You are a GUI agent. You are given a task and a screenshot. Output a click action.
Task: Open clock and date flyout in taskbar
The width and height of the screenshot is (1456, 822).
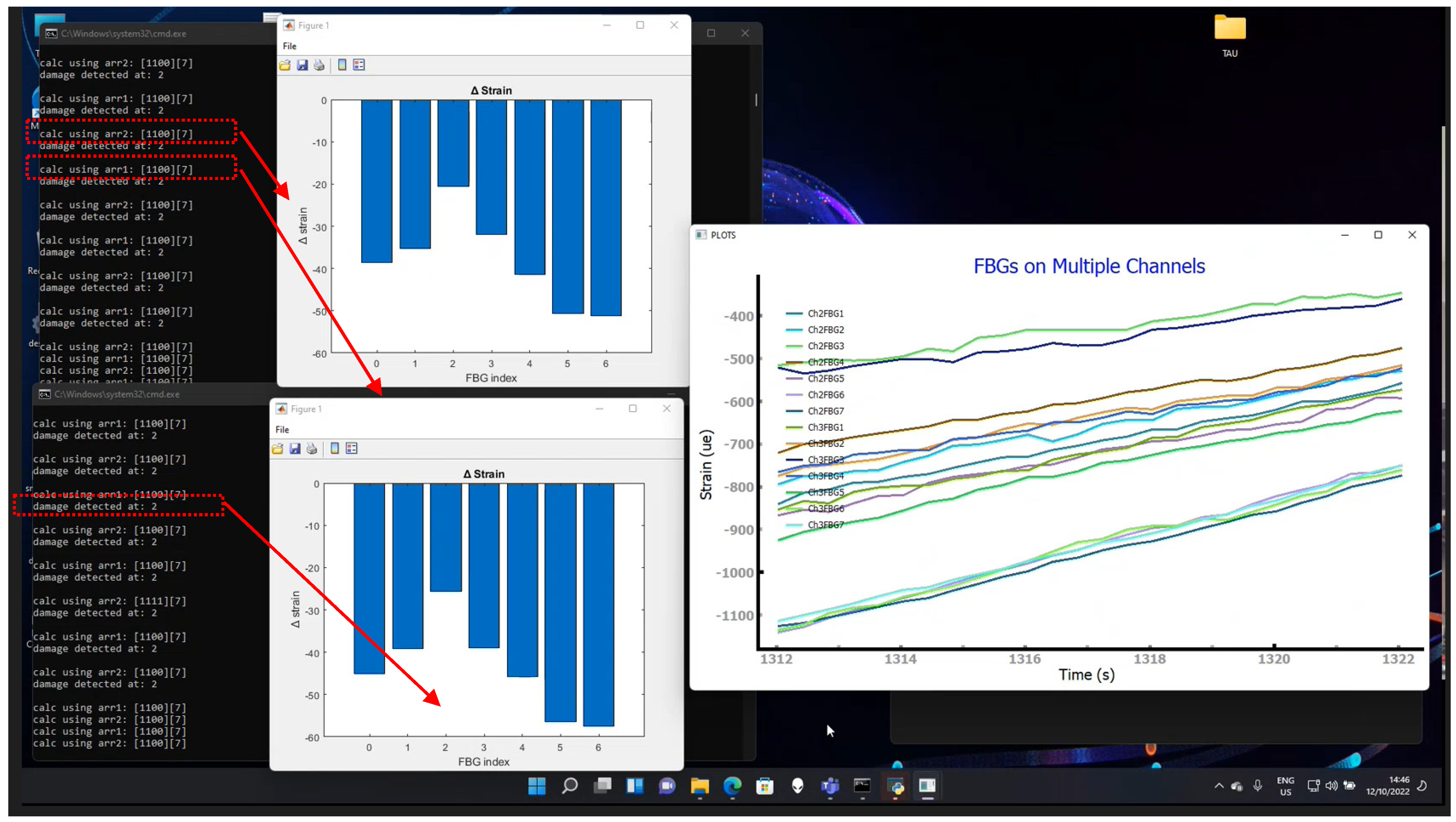[x=1388, y=786]
